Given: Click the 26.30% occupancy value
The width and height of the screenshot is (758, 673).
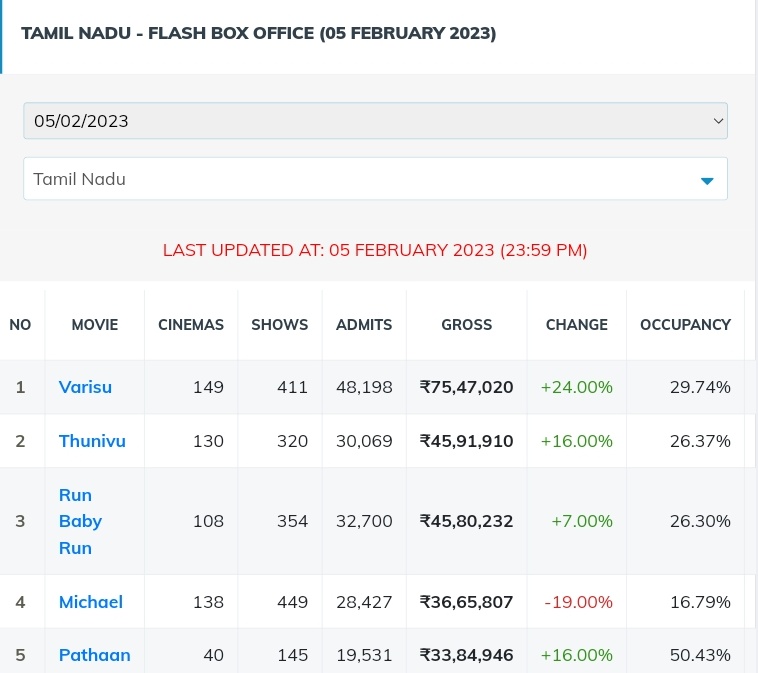Looking at the screenshot, I should 700,521.
